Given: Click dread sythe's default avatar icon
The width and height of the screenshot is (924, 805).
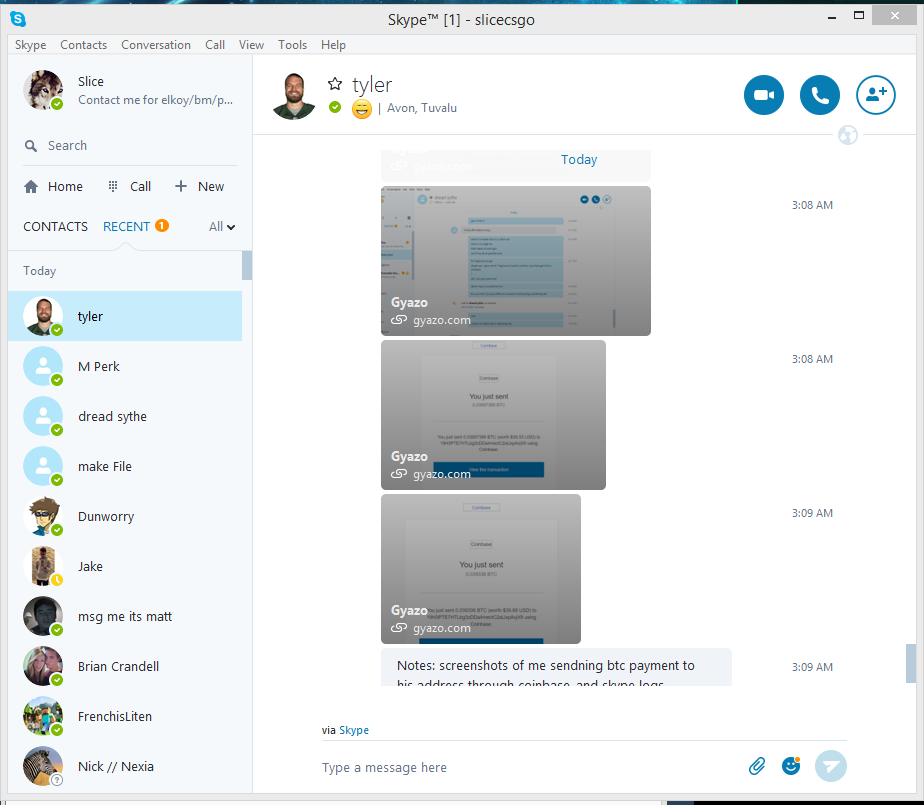Looking at the screenshot, I should [43, 416].
